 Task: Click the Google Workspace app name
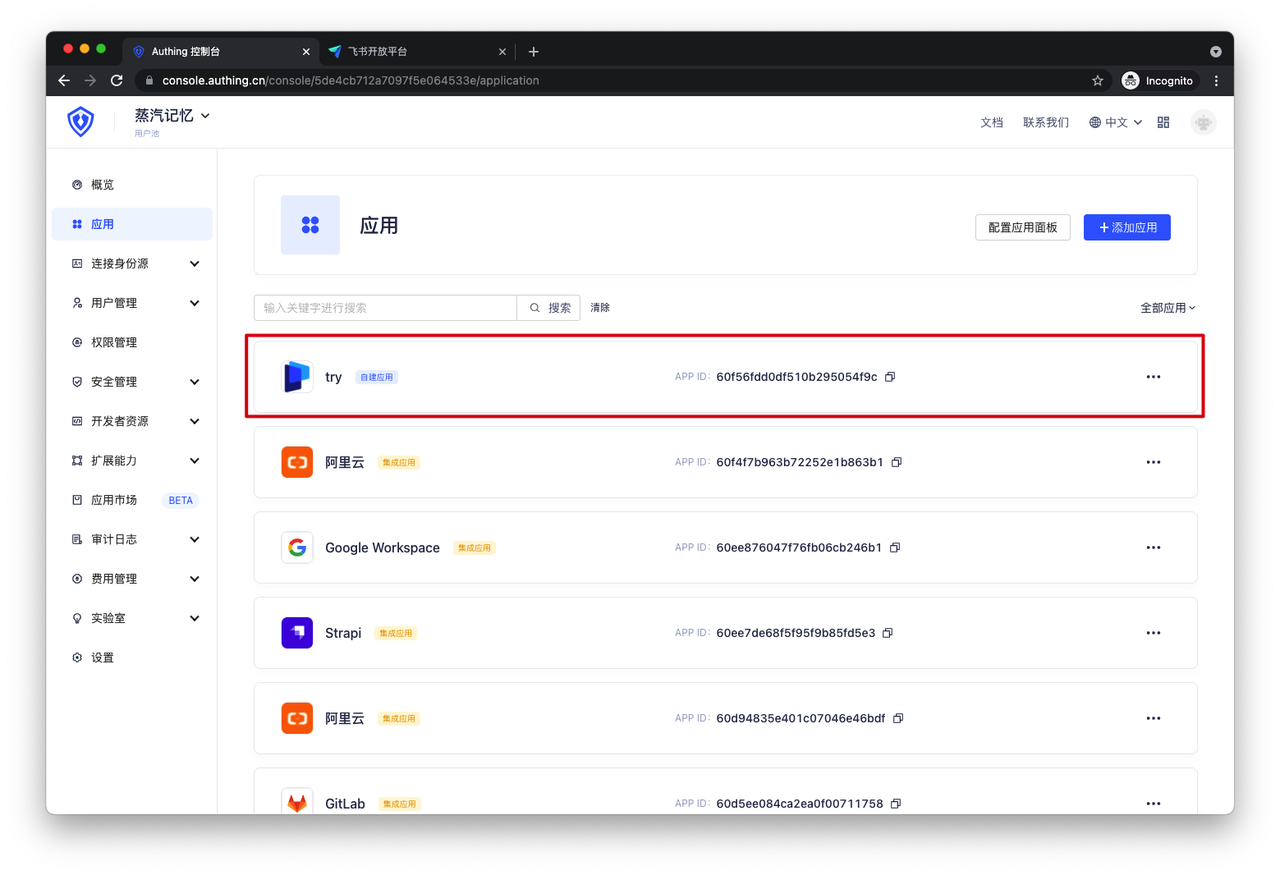coord(382,548)
